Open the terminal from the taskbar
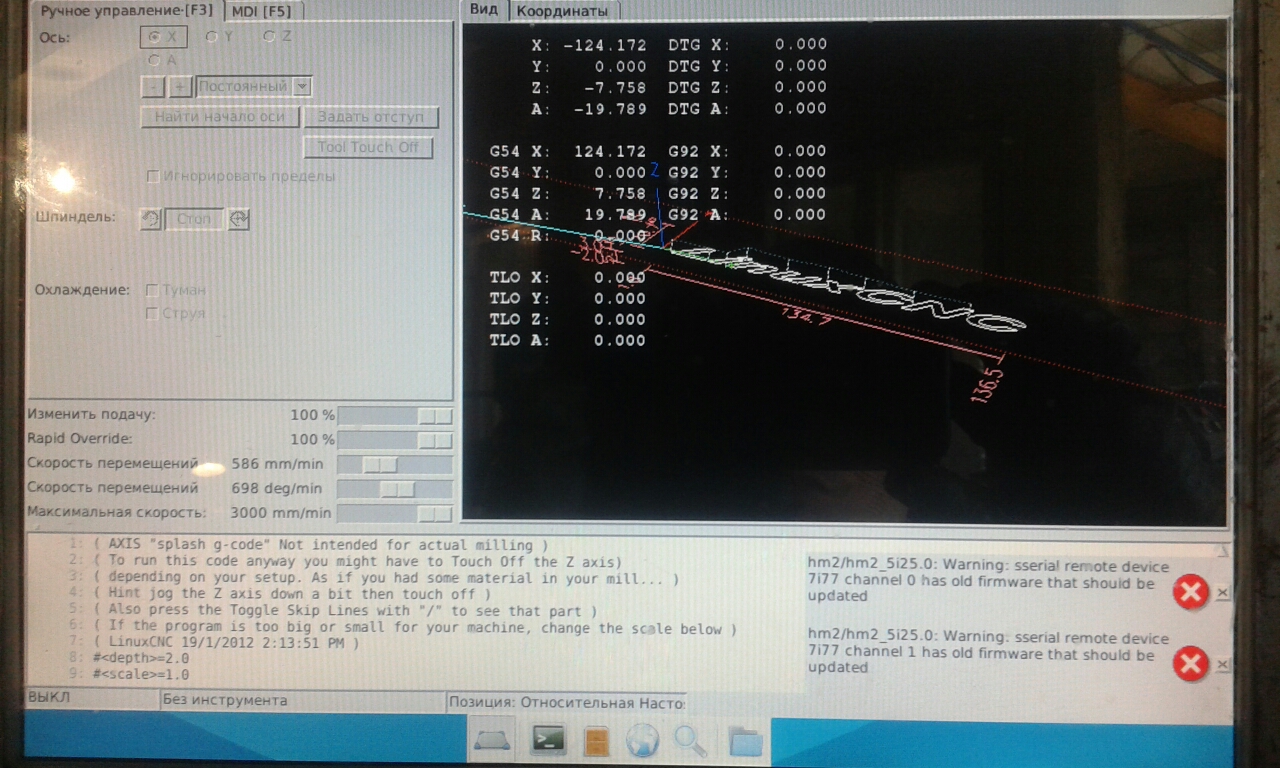This screenshot has height=768, width=1280. (x=548, y=740)
